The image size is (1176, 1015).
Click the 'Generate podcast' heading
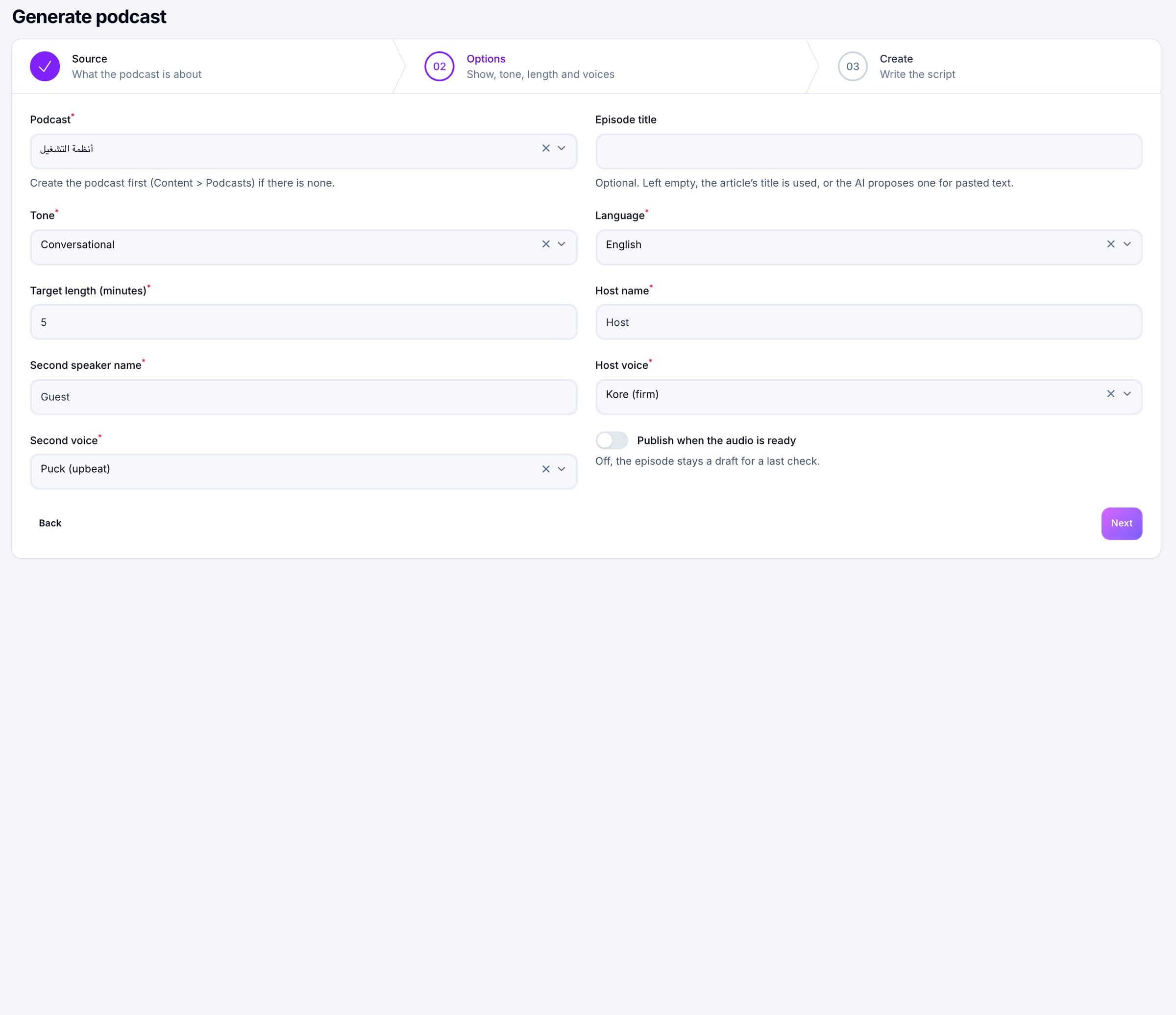[x=89, y=17]
